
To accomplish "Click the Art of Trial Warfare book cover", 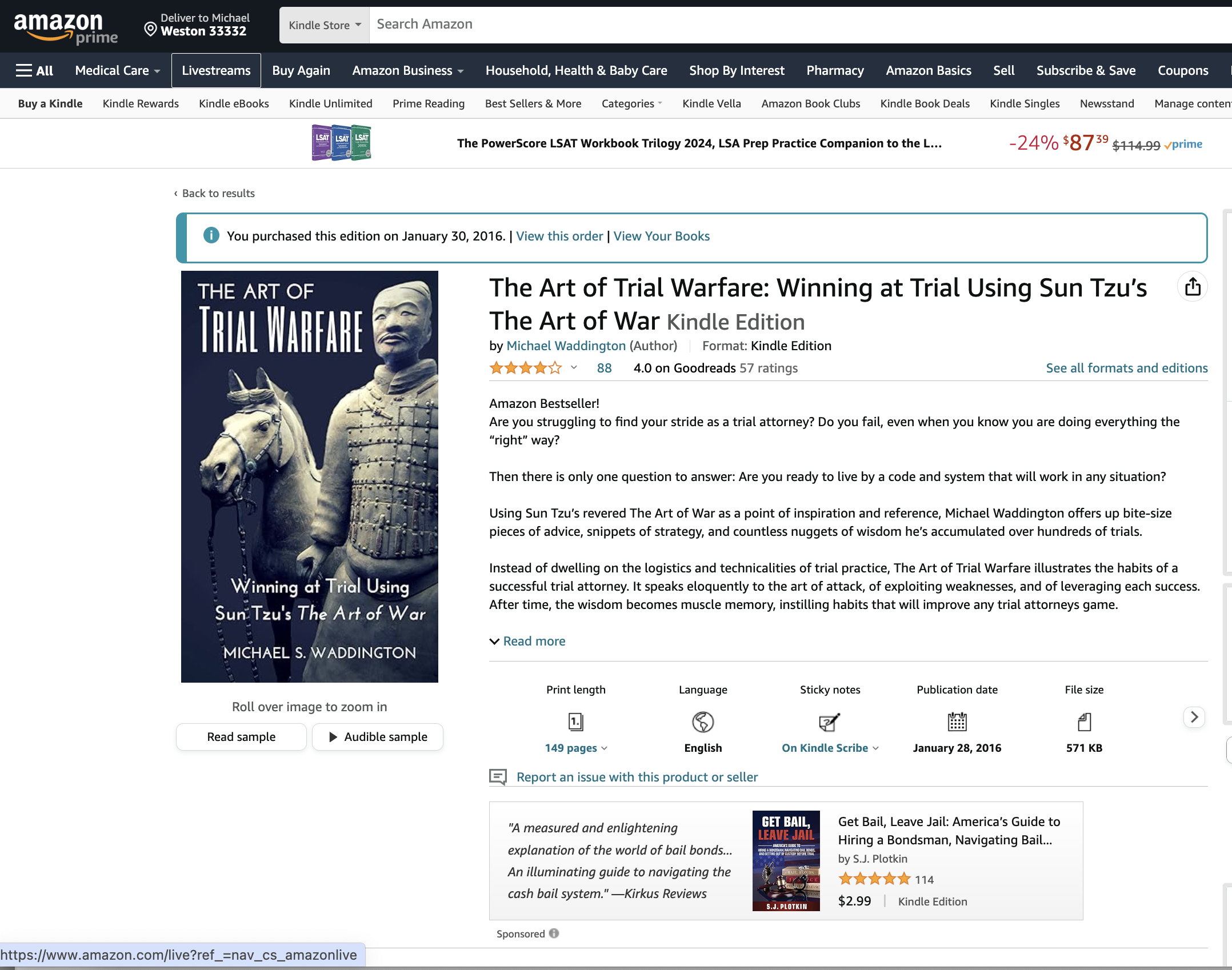I will tap(310, 476).
